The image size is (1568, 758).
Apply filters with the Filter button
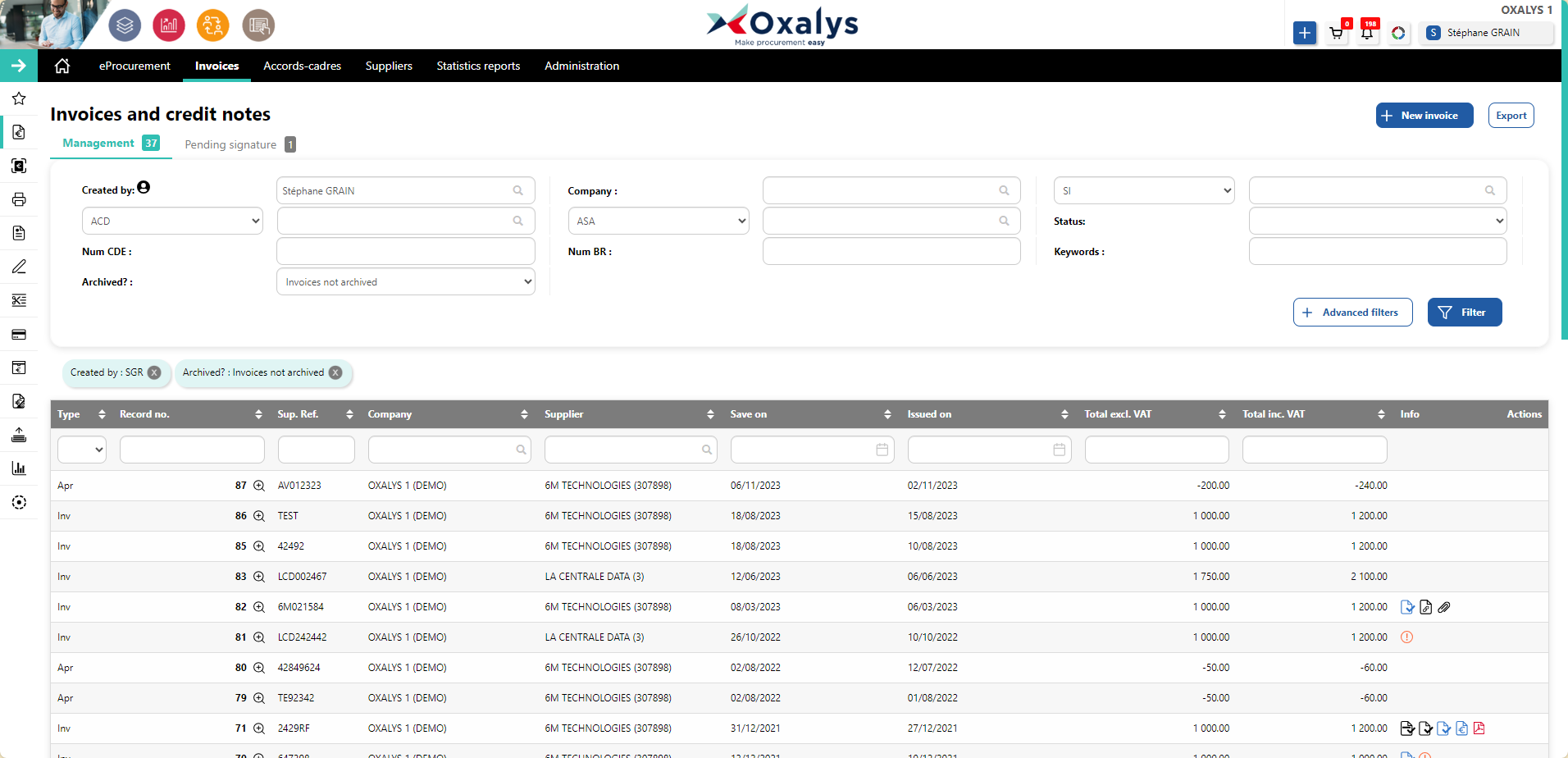pyautogui.click(x=1465, y=313)
